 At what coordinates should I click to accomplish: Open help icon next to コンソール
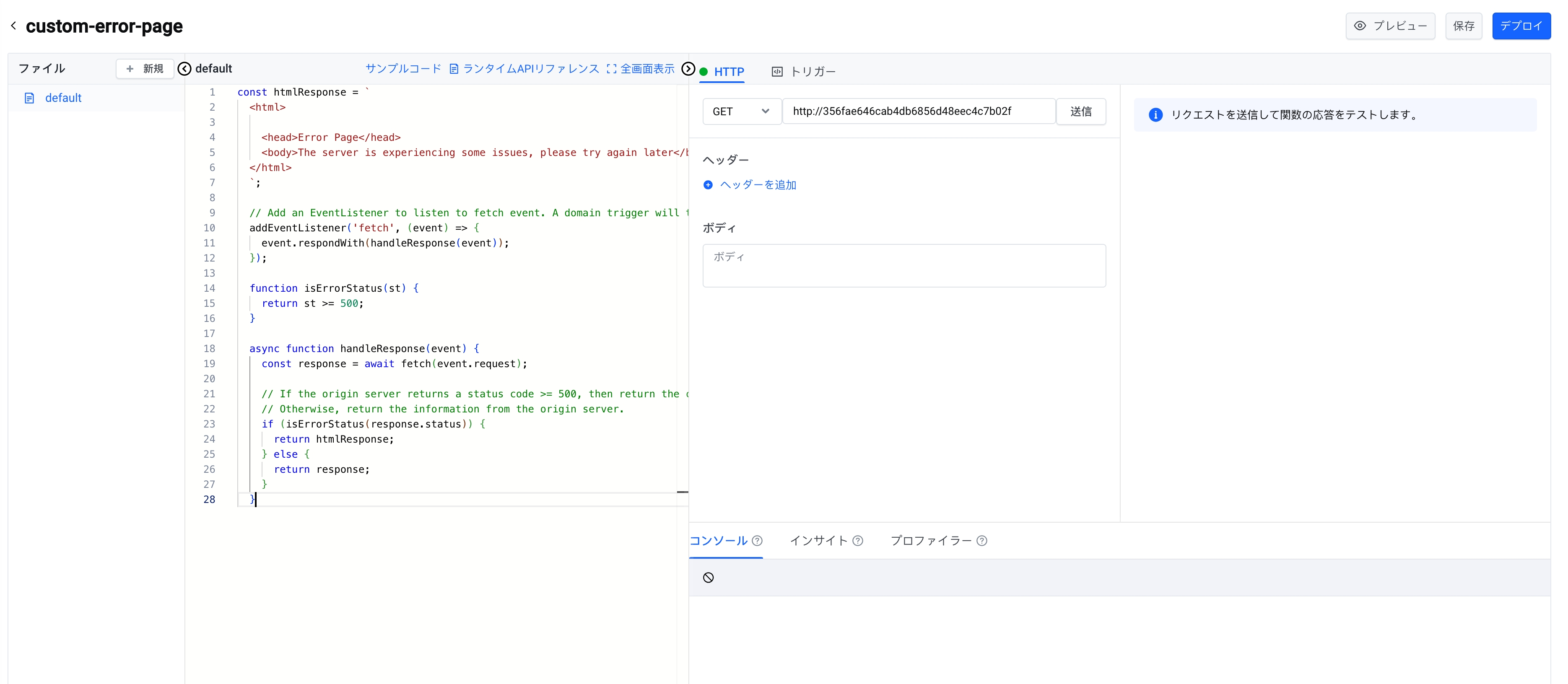[x=757, y=540]
